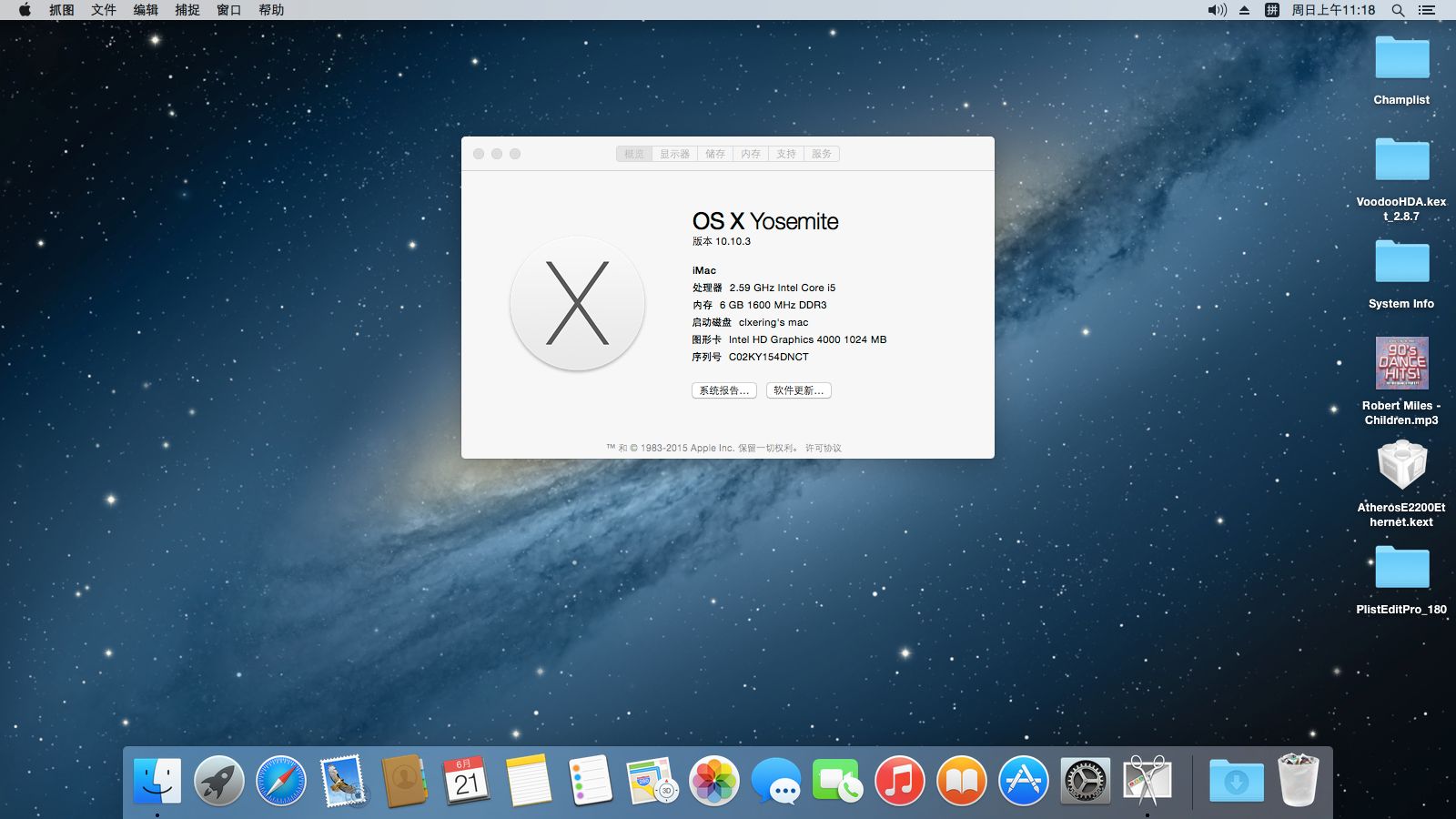1456x819 pixels.
Task: Open Mail stamp icon in dock
Action: [343, 781]
